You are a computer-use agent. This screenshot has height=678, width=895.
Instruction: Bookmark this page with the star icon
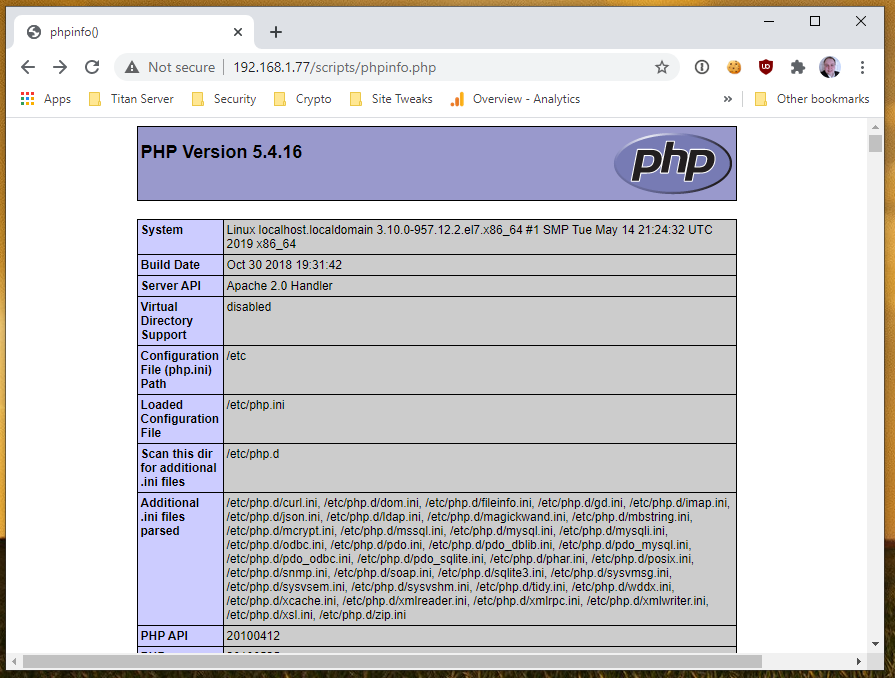(661, 67)
